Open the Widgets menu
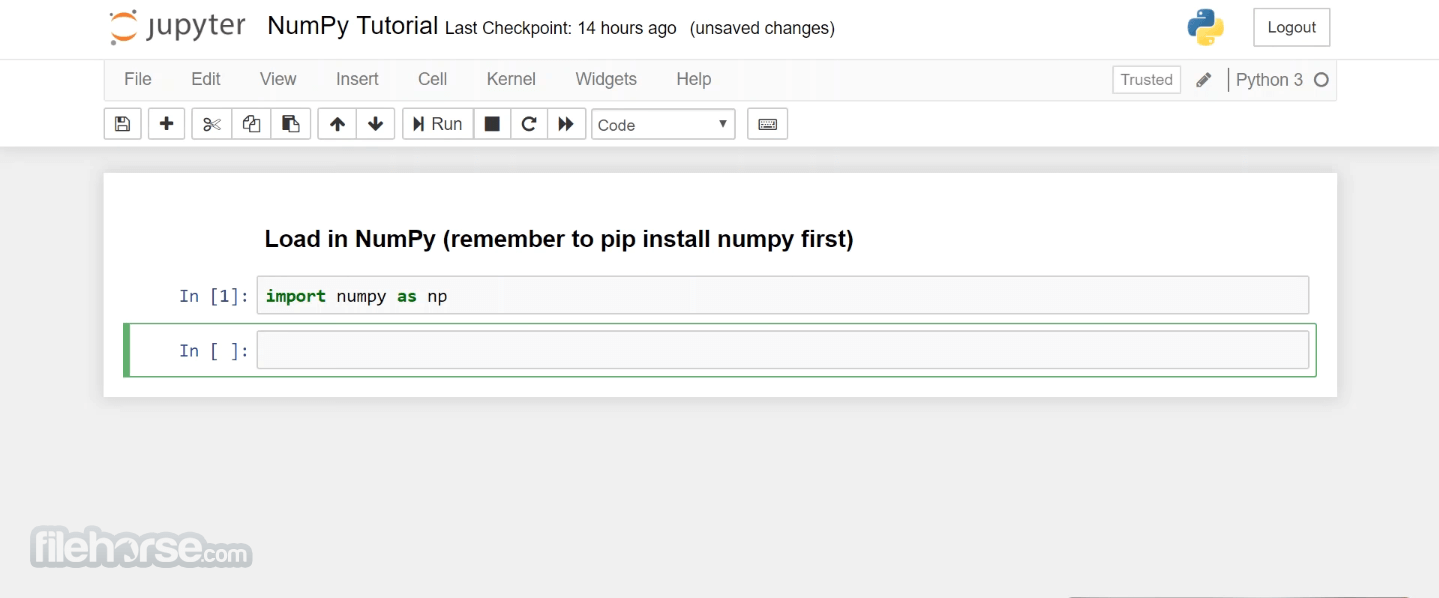Viewport: 1439px width, 598px height. click(606, 79)
